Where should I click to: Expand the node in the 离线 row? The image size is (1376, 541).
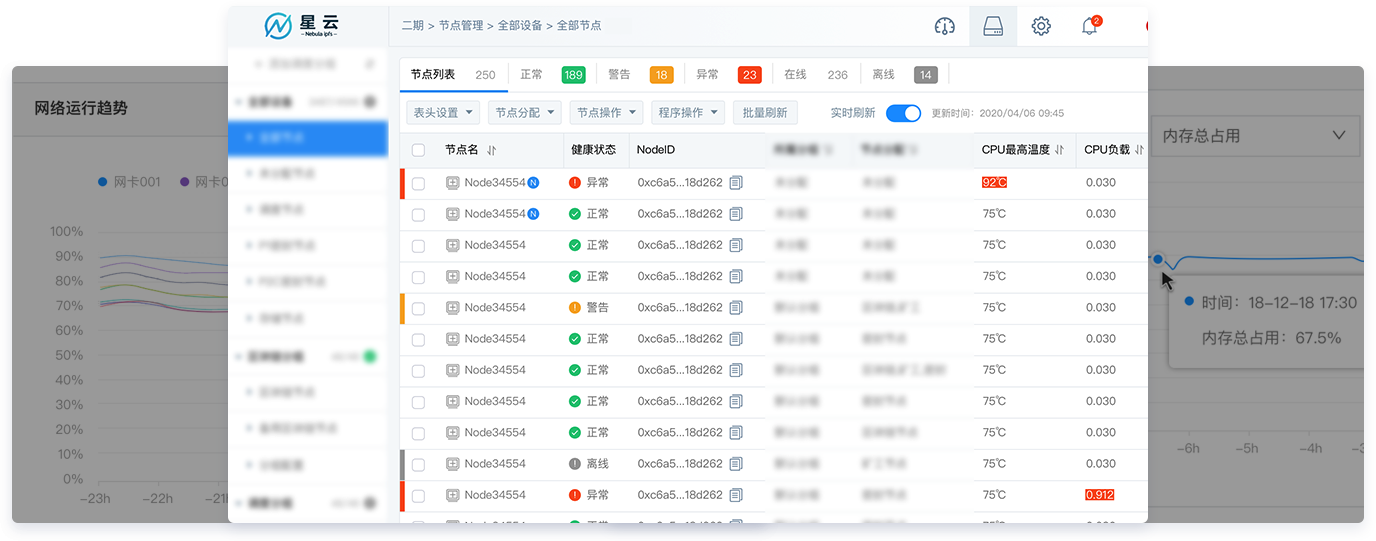[452, 464]
